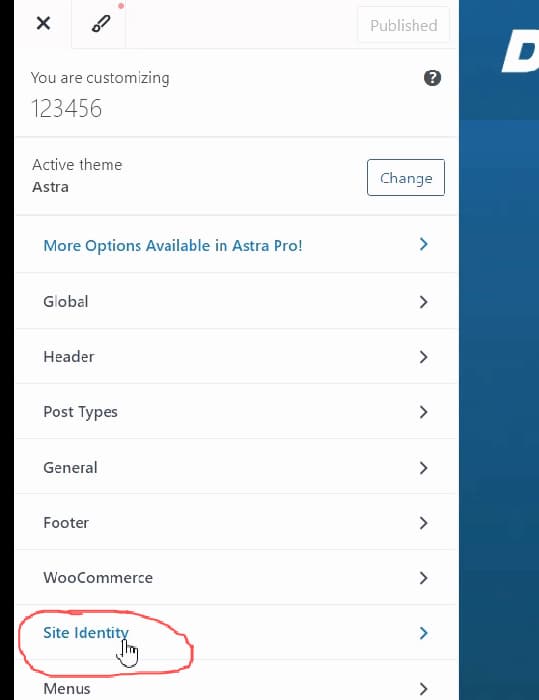Viewport: 539px width, 700px height.
Task: Open More Options Available in Astra Pro
Action: (237, 245)
